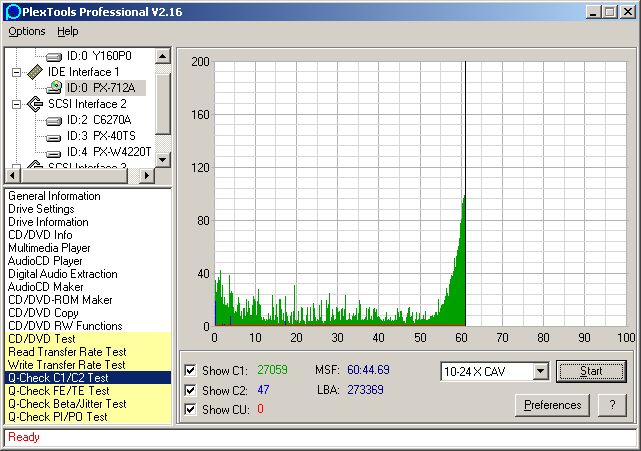Open Drive Information in function list

click(48, 222)
